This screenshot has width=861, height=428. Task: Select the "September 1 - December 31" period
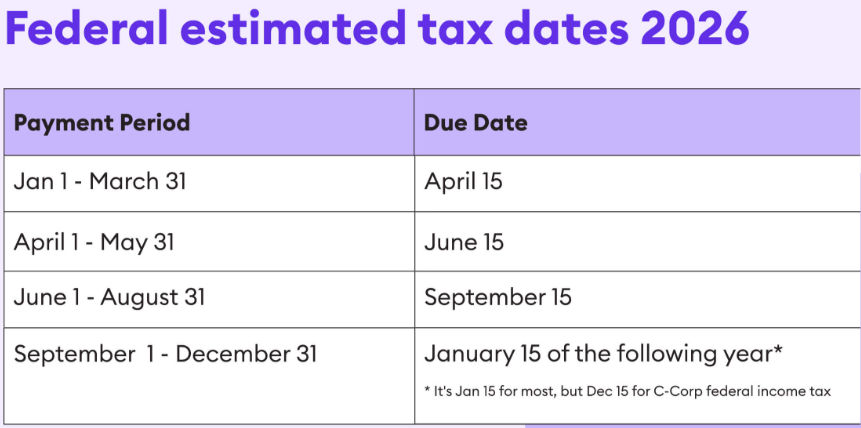pyautogui.click(x=165, y=353)
